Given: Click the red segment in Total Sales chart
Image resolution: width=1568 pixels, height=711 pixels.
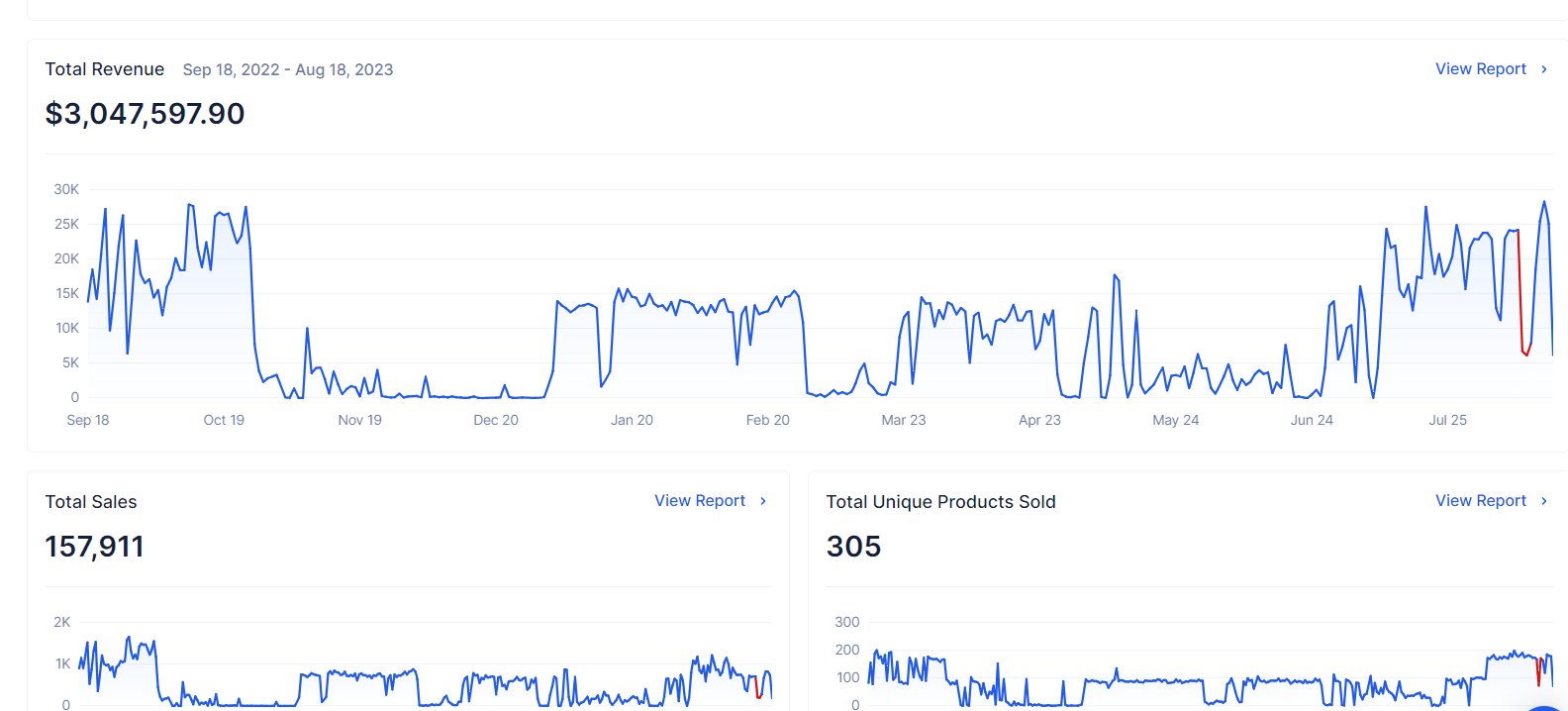Looking at the screenshot, I should pos(757,688).
